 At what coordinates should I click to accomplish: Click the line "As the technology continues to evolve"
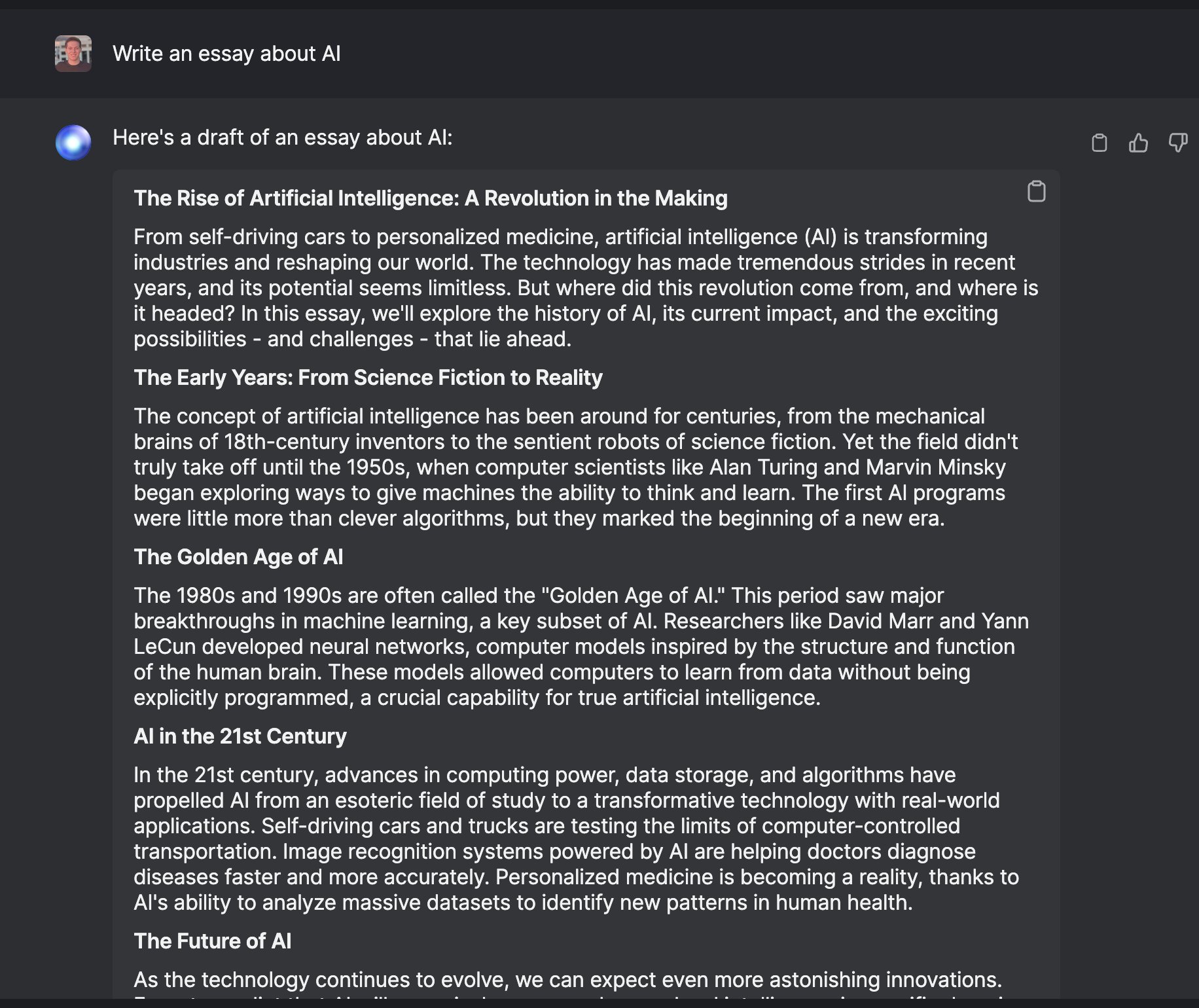point(568,980)
